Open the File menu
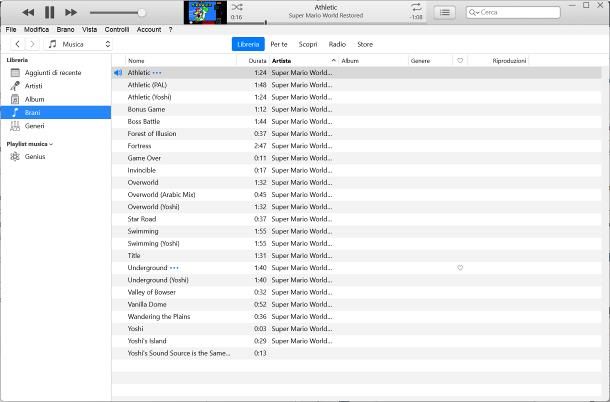The width and height of the screenshot is (610, 402). click(x=11, y=30)
